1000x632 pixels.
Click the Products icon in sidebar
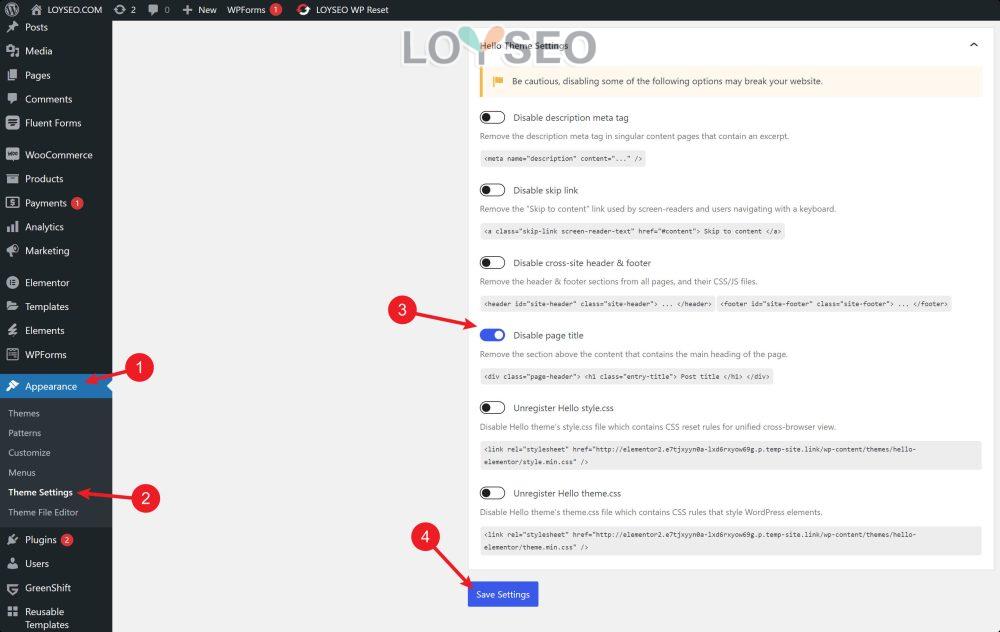[x=12, y=179]
